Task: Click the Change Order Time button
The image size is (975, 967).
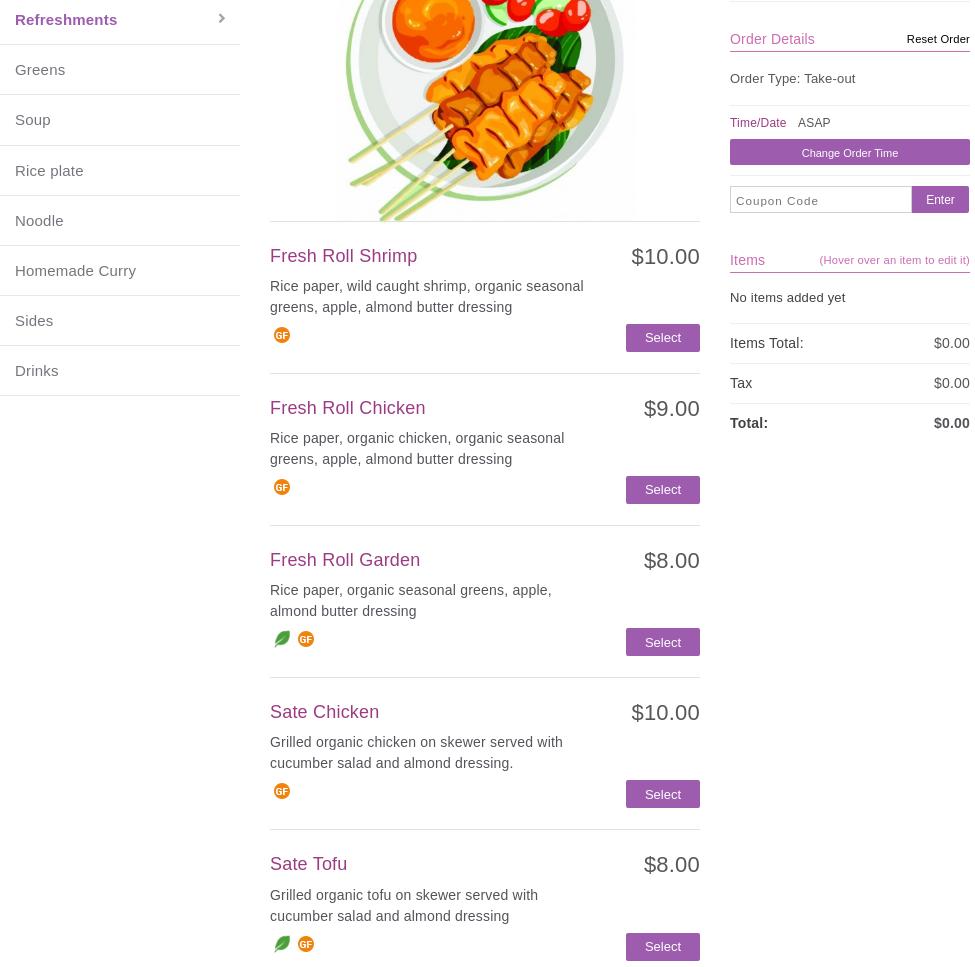Action: coord(849,153)
